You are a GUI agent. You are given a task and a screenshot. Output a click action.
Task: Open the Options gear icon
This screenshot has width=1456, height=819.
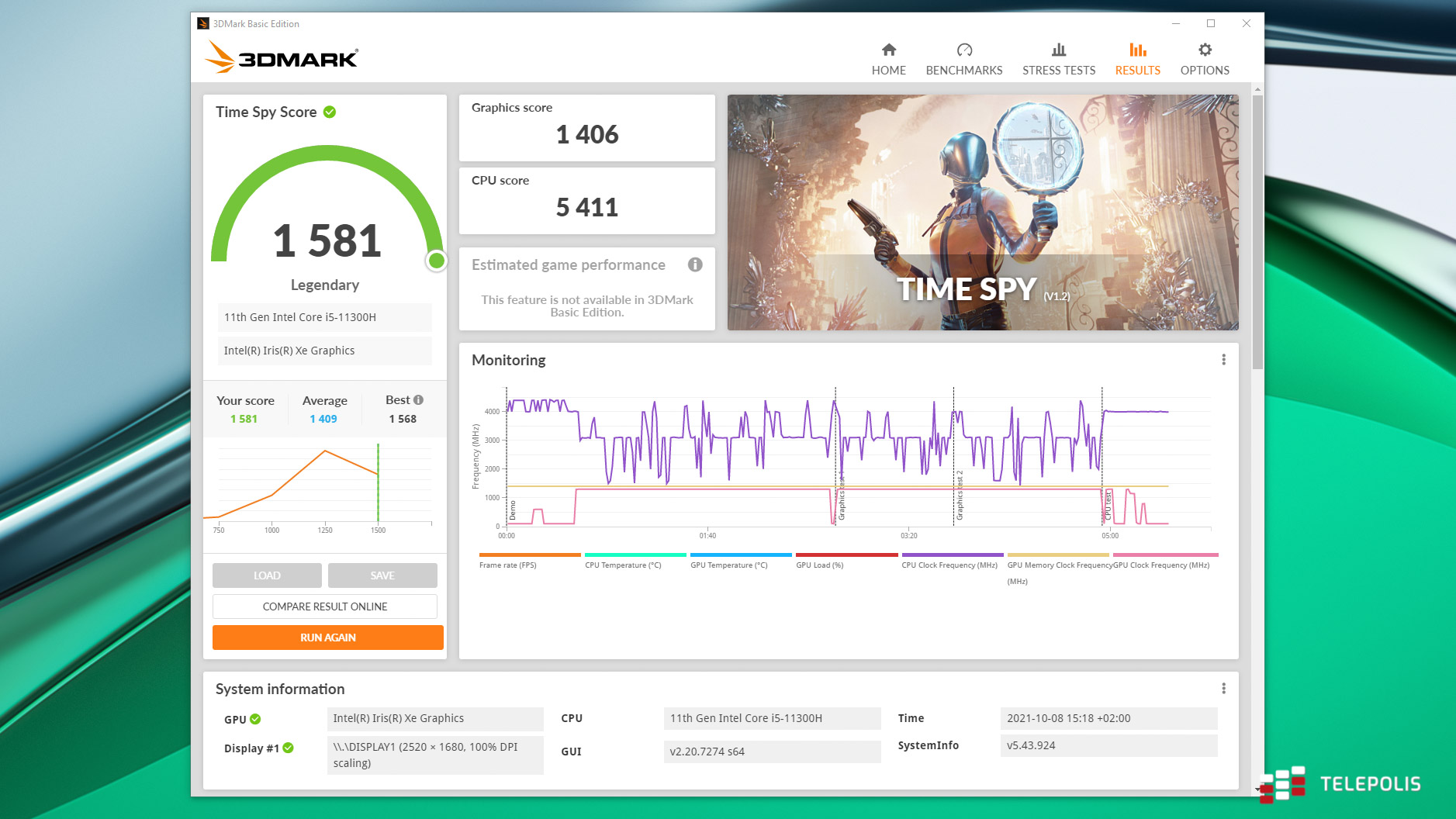[1204, 50]
